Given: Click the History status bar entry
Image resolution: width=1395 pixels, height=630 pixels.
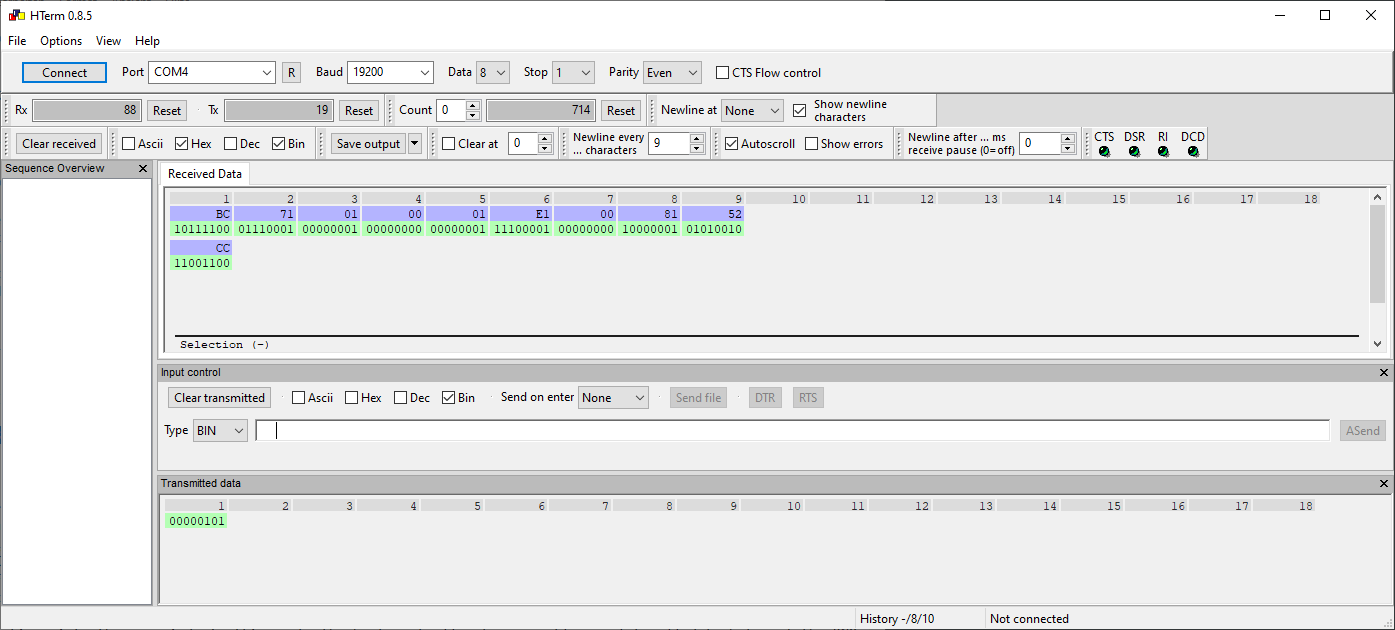Looking at the screenshot, I should [x=897, y=619].
